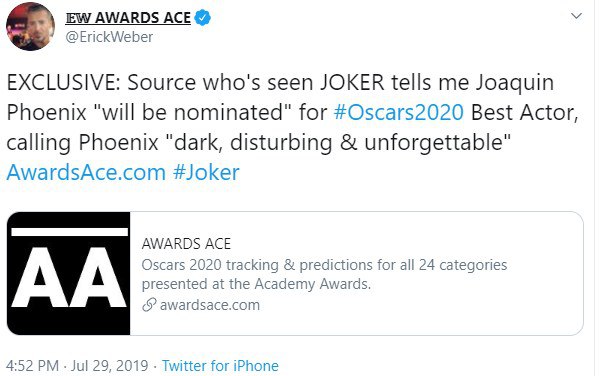
Task: Click the chain link icon in the card
Action: (149, 305)
